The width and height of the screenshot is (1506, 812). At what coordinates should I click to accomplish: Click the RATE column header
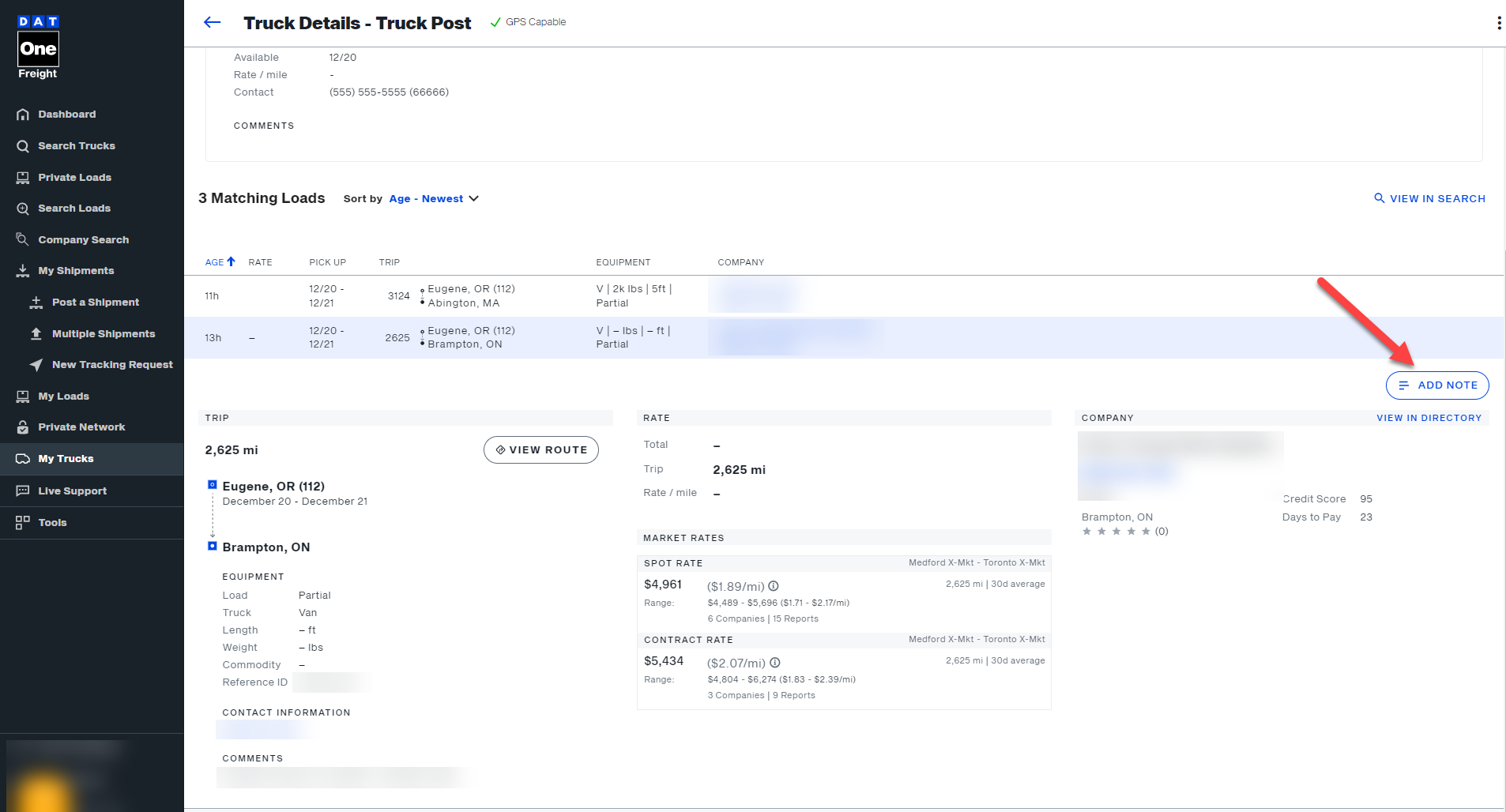(260, 262)
